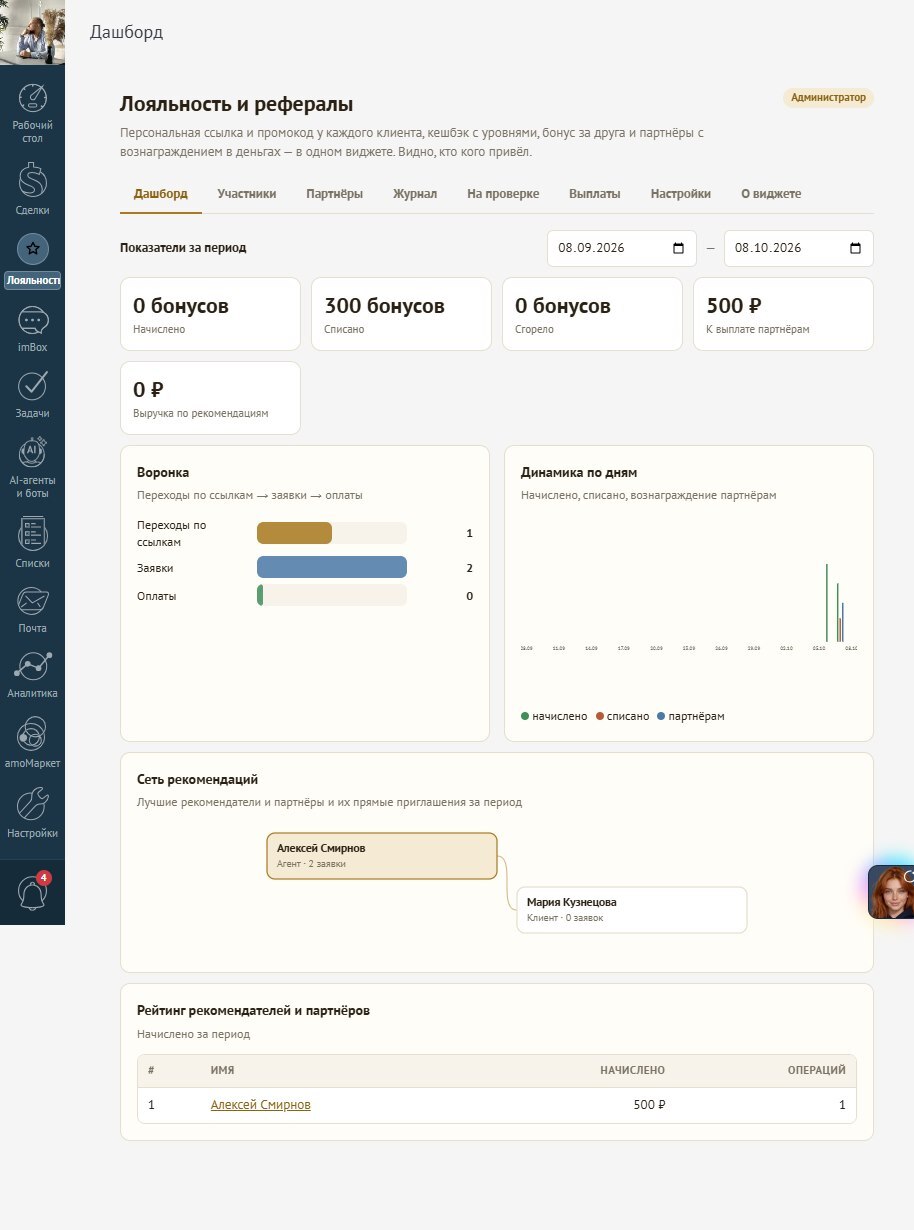The height and width of the screenshot is (1230, 914).
Task: Click the ОПЕРАЦИЙ column header
Action: coord(817,1070)
